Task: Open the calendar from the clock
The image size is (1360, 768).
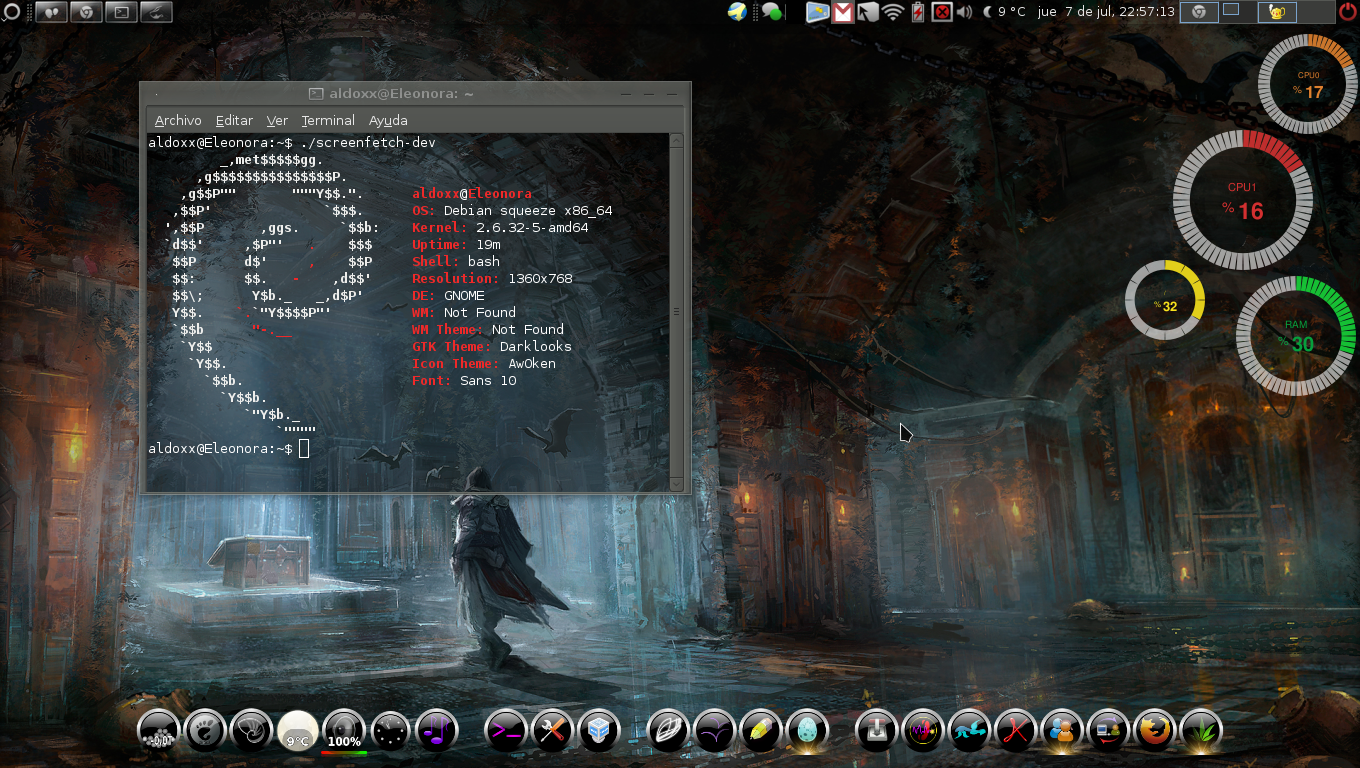Action: [1106, 12]
